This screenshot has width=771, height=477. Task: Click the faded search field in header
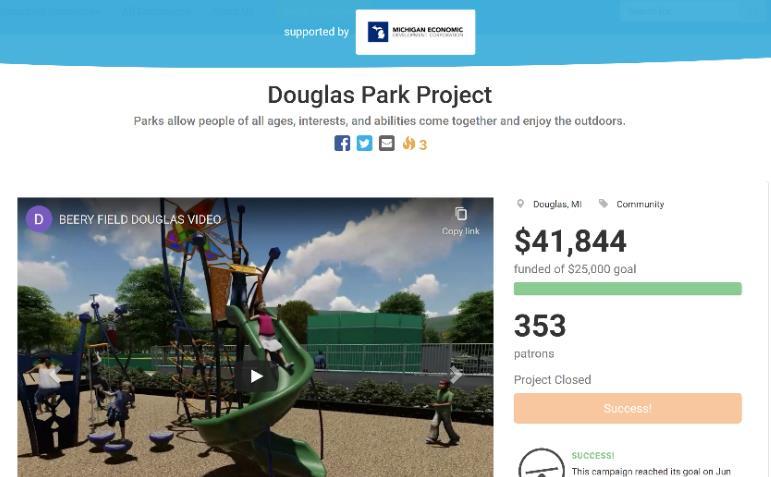[680, 11]
